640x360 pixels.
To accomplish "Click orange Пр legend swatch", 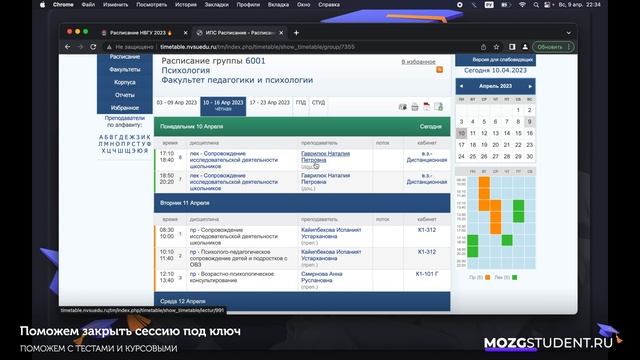I will pos(487,278).
